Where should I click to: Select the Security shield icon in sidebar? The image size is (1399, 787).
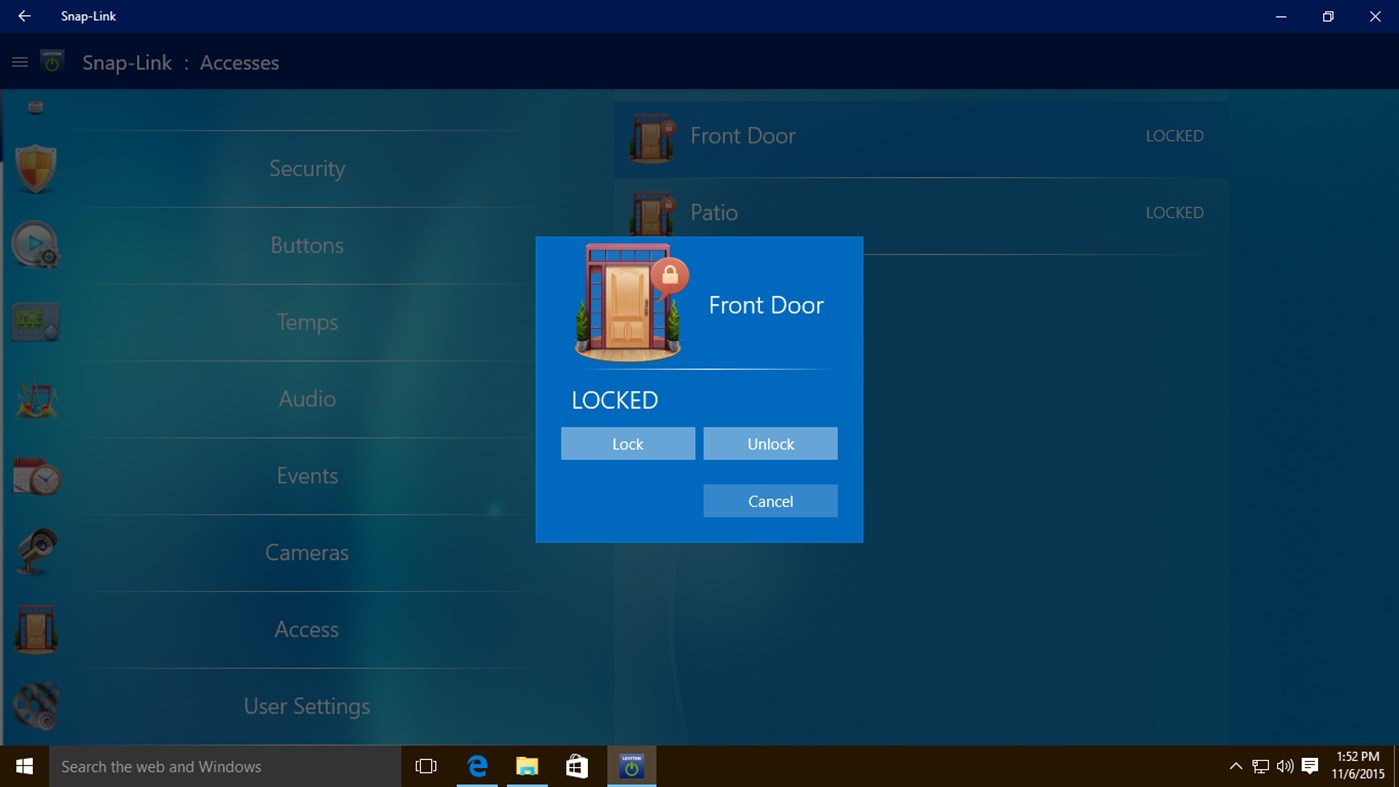pyautogui.click(x=36, y=168)
